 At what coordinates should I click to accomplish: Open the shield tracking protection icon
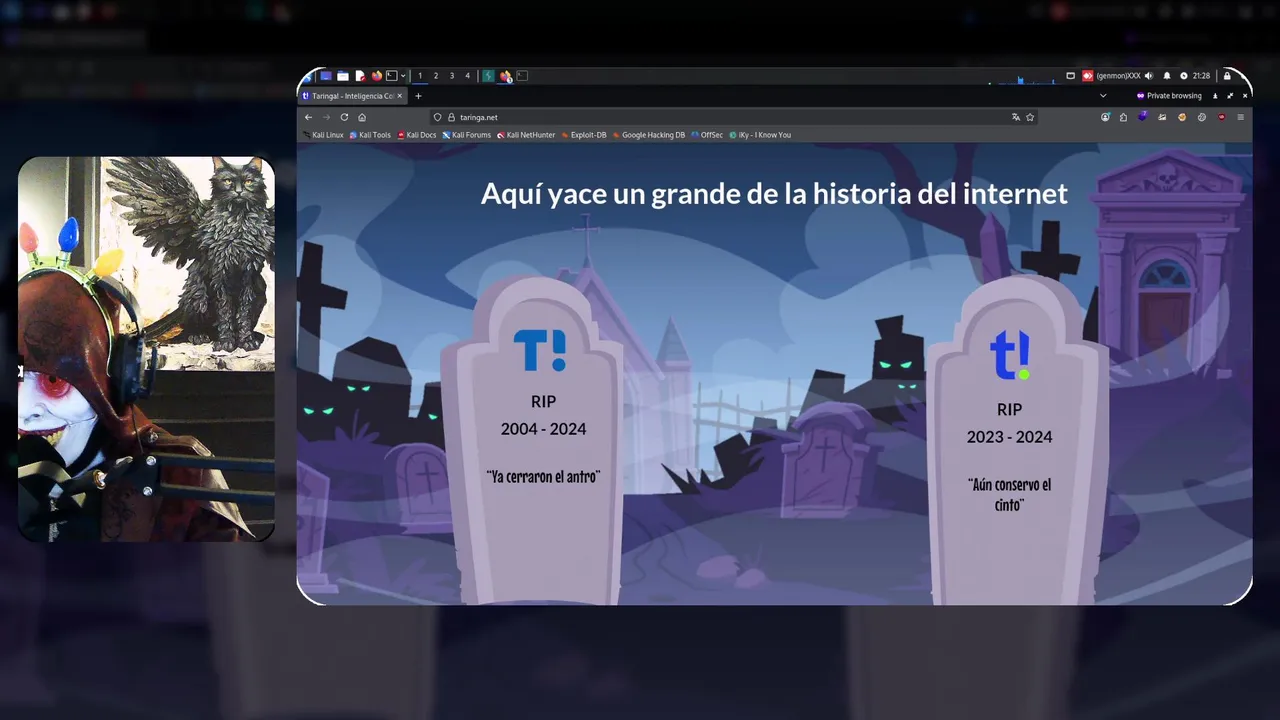pos(437,117)
